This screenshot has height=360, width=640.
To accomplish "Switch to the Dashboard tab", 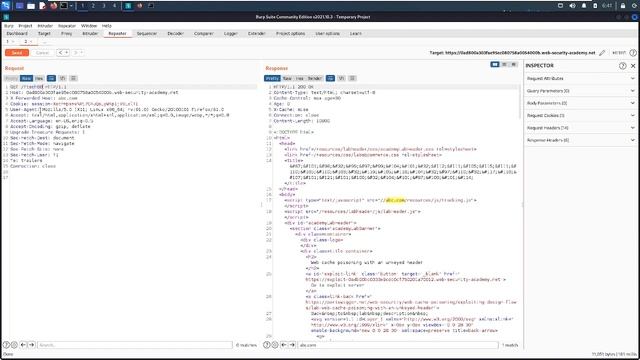I will [x=17, y=33].
